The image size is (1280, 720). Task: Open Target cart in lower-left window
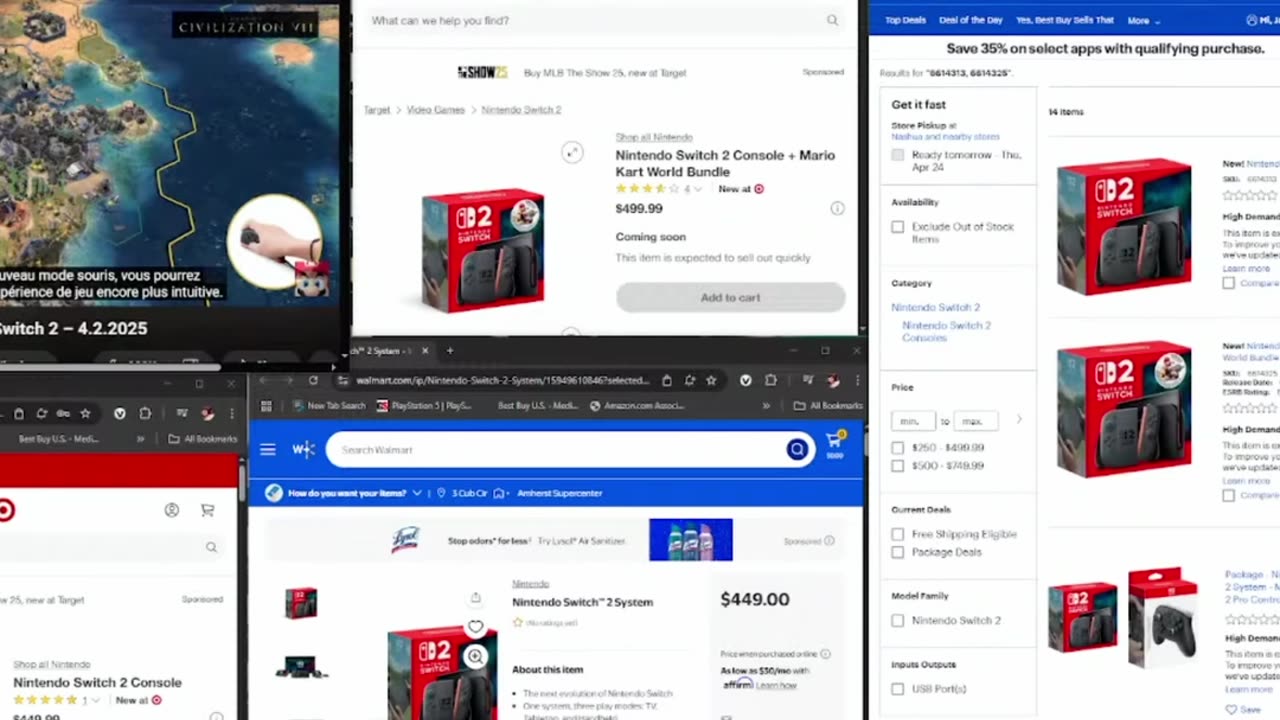207,510
